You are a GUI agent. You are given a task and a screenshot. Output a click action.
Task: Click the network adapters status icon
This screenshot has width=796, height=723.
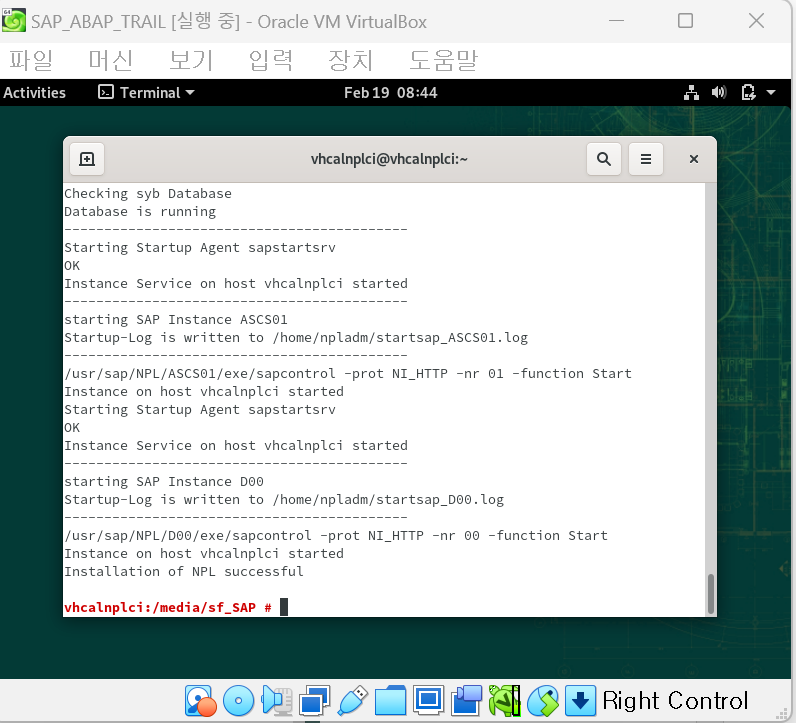315,701
